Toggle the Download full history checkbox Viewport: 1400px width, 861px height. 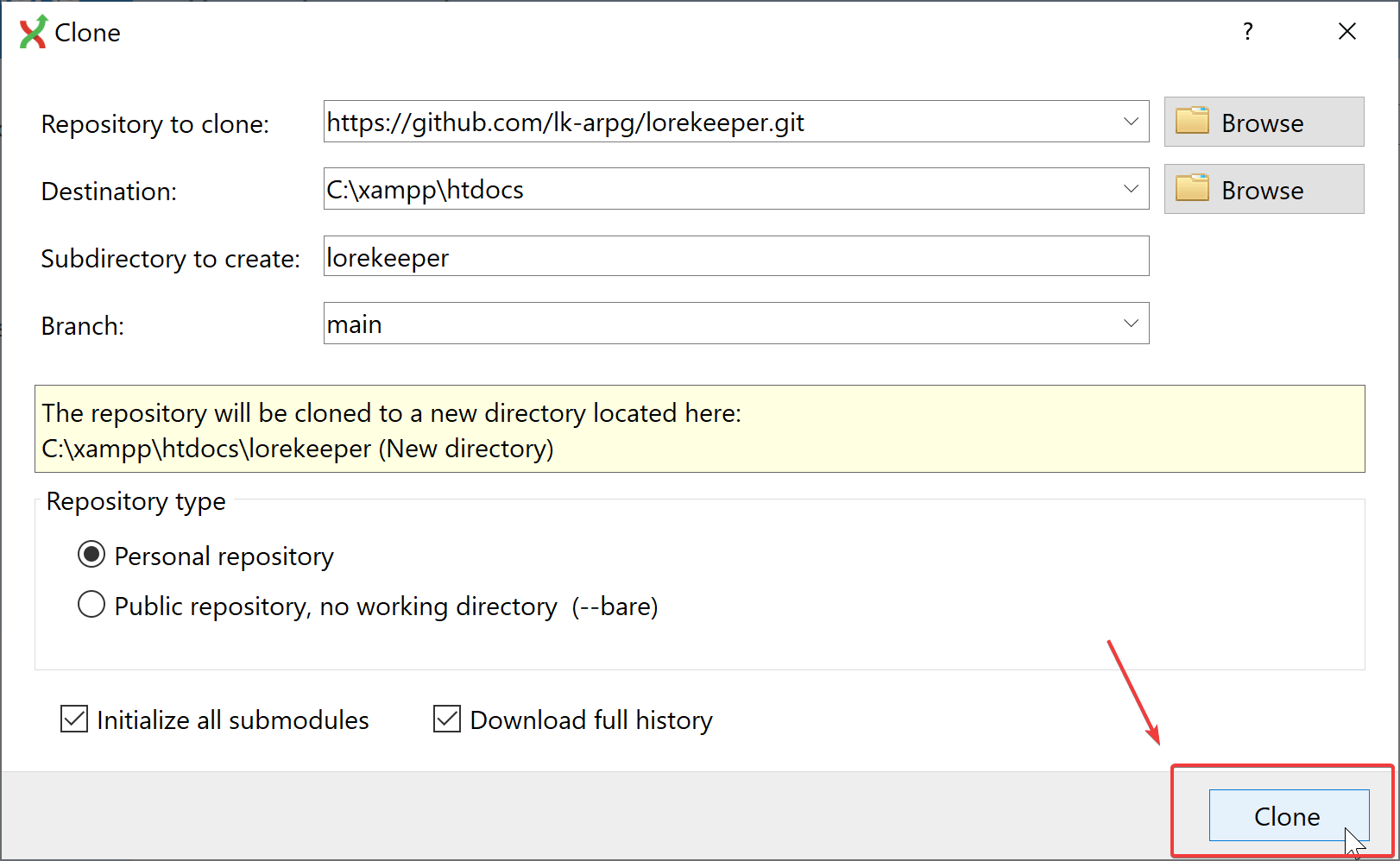(447, 719)
